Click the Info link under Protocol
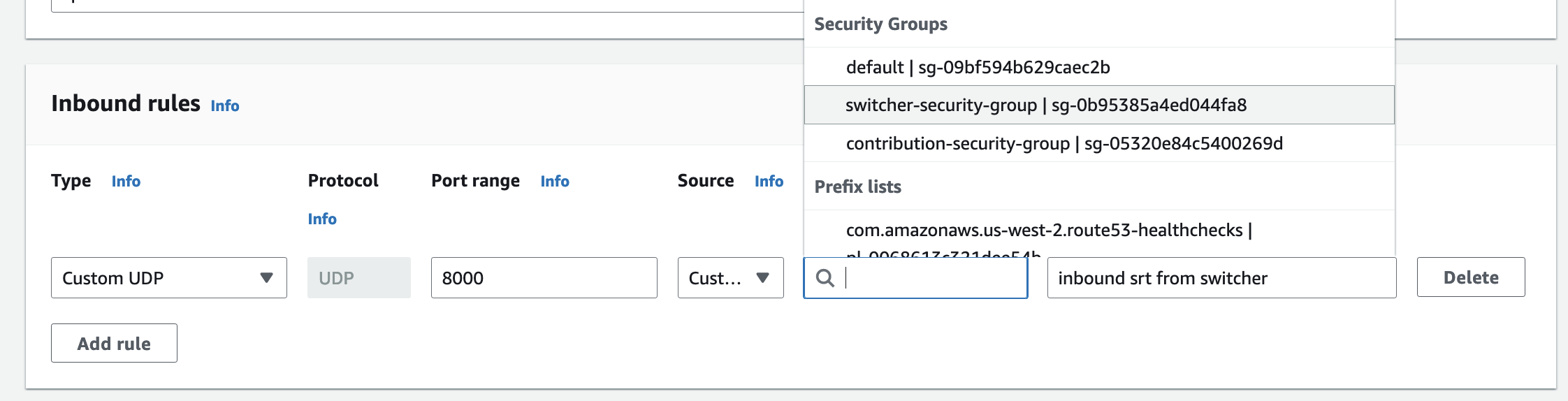This screenshot has height=401, width=1568. [322, 219]
